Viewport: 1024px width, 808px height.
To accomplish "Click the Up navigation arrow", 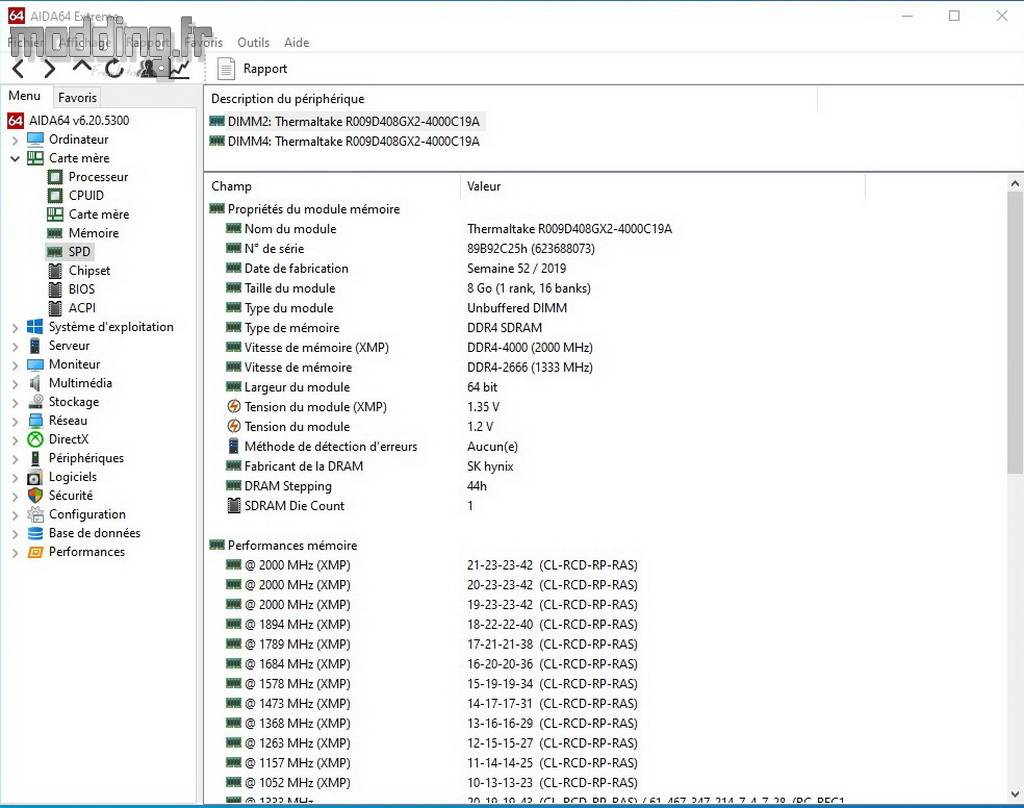I will point(82,66).
